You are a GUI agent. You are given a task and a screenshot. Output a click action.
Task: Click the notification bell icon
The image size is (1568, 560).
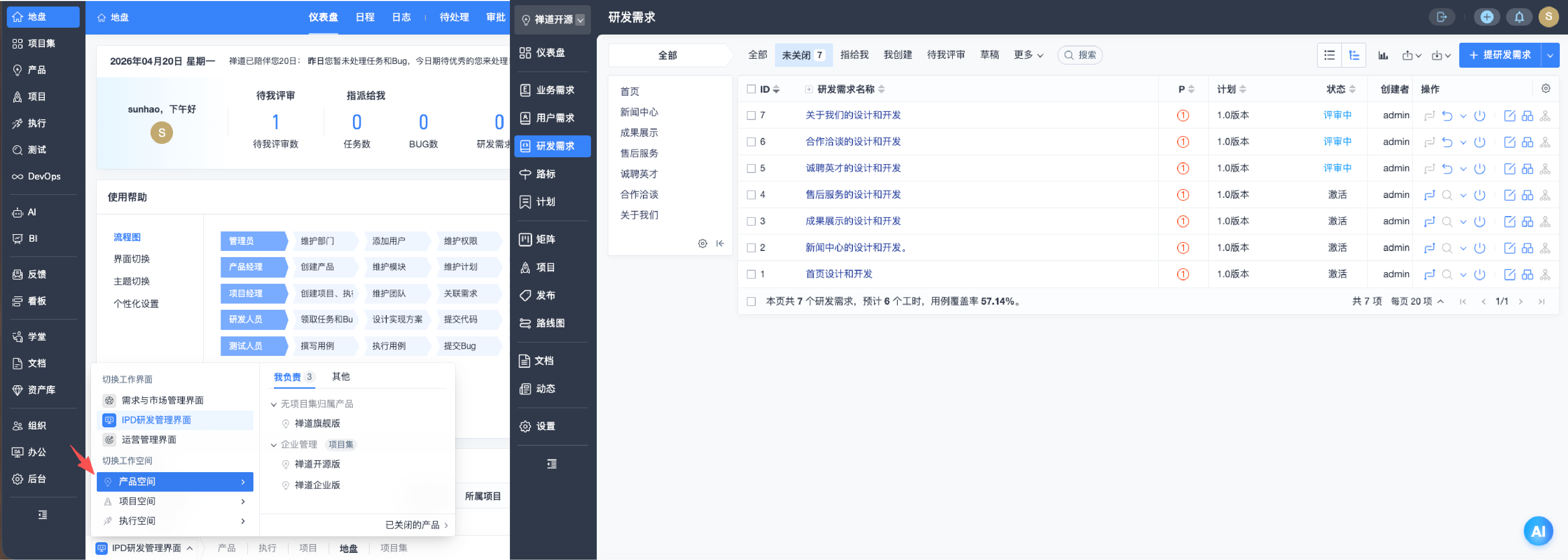pyautogui.click(x=1519, y=16)
